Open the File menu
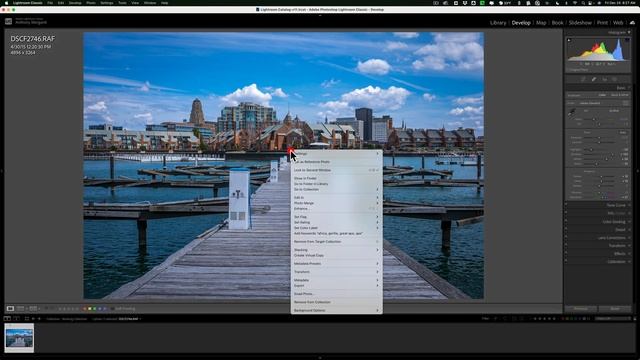The height and width of the screenshot is (360, 640). (x=50, y=3)
